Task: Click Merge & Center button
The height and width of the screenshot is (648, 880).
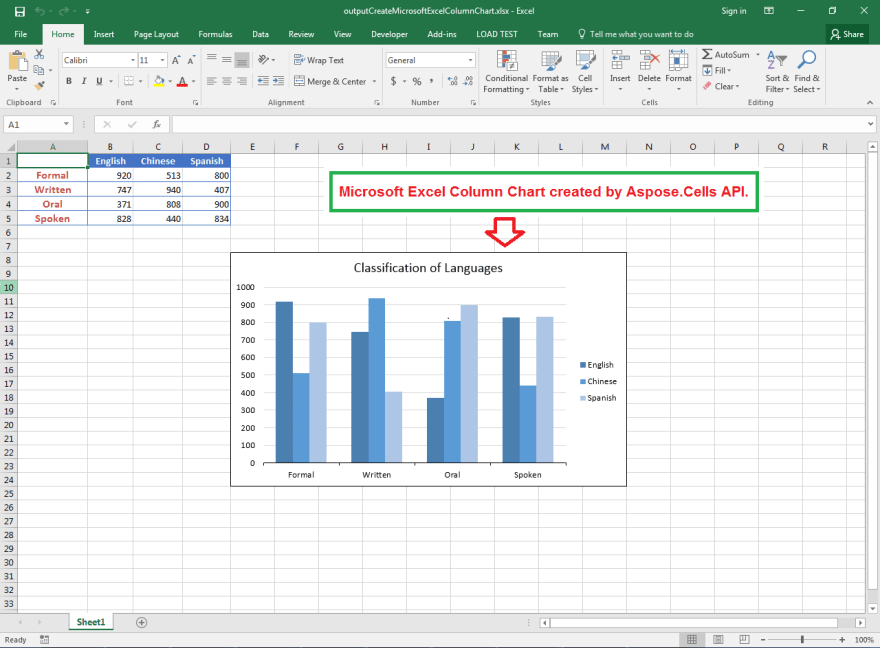Action: point(331,81)
